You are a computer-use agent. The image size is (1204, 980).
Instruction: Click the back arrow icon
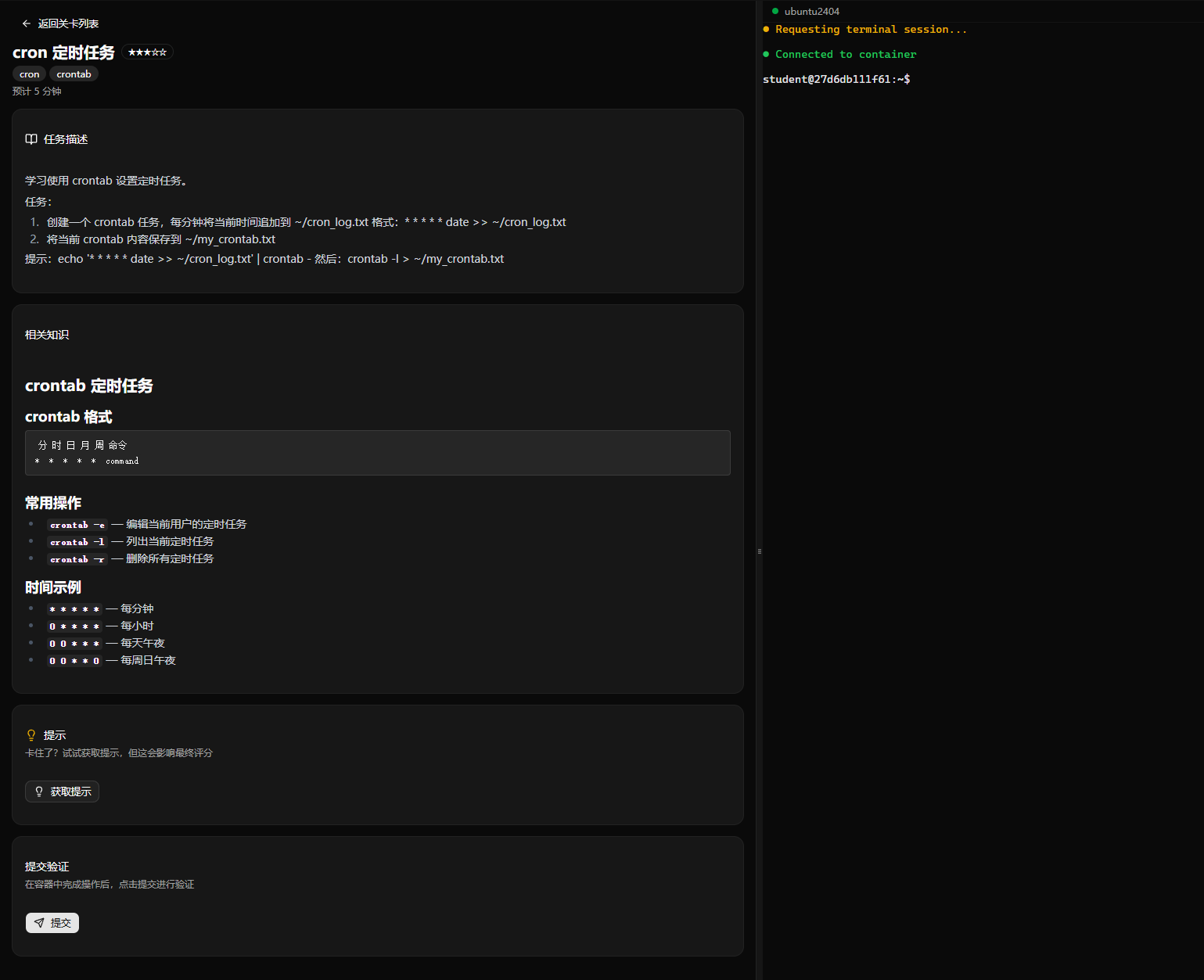point(27,23)
